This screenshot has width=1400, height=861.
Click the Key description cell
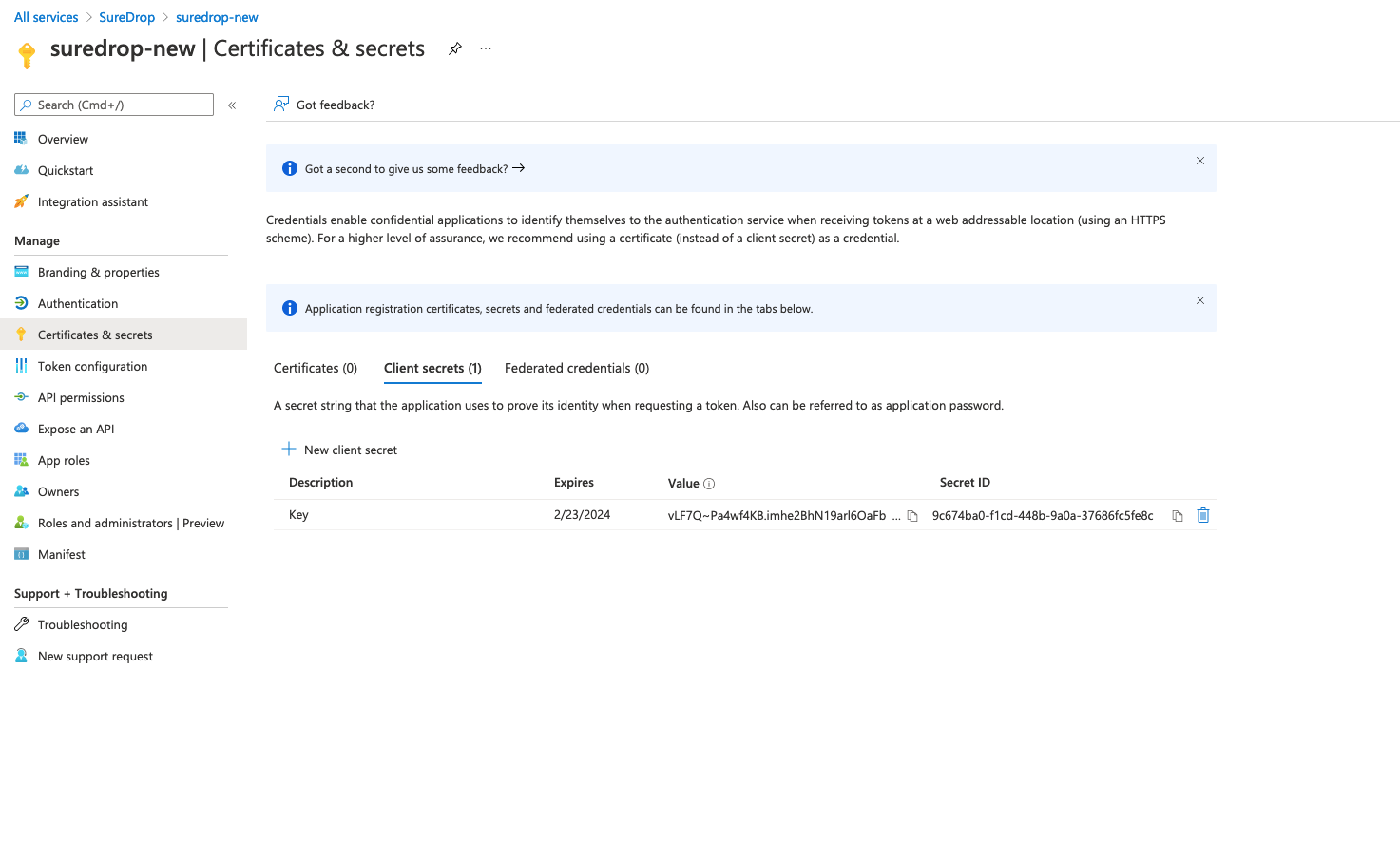[x=298, y=515]
